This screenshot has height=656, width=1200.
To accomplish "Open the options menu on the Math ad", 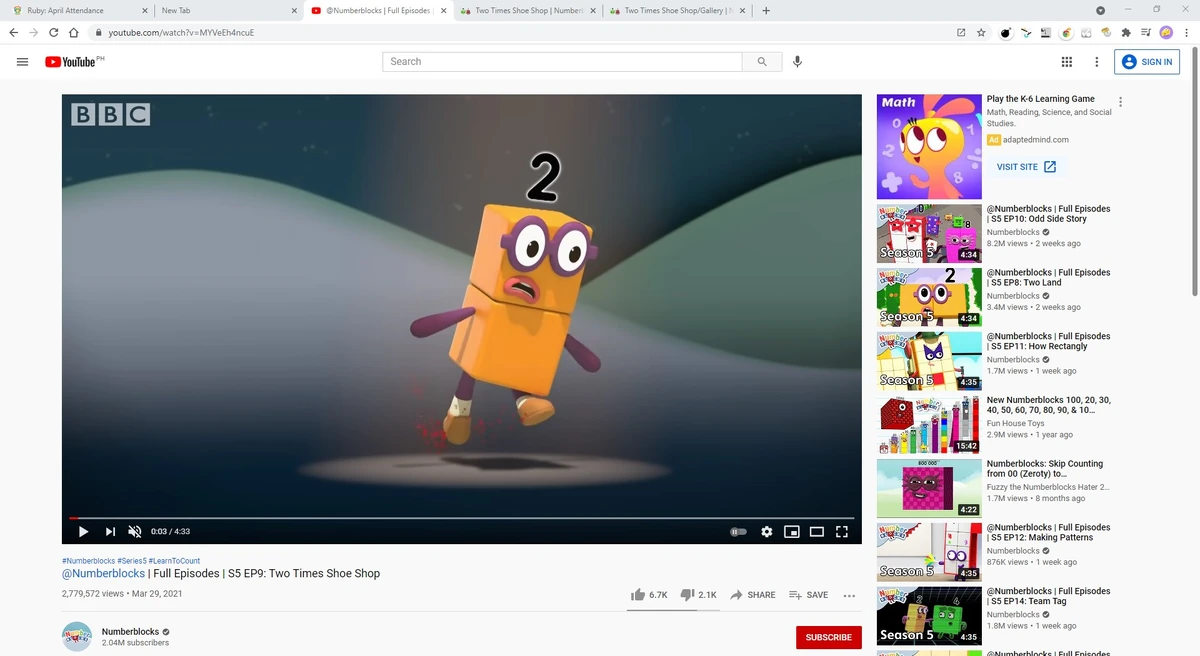I will click(x=1120, y=101).
